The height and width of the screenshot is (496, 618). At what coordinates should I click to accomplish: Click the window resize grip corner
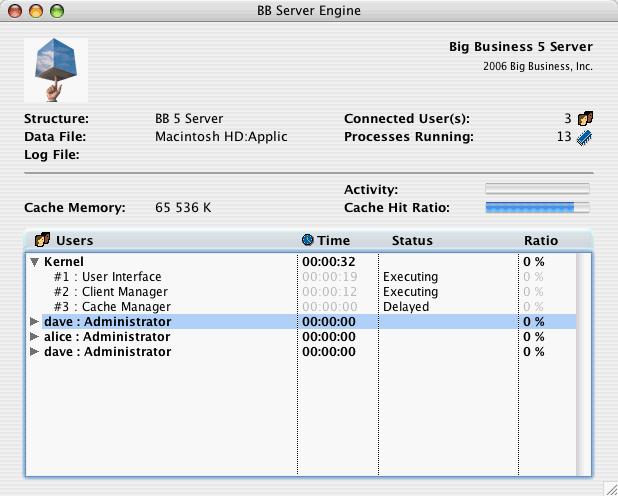point(611,489)
